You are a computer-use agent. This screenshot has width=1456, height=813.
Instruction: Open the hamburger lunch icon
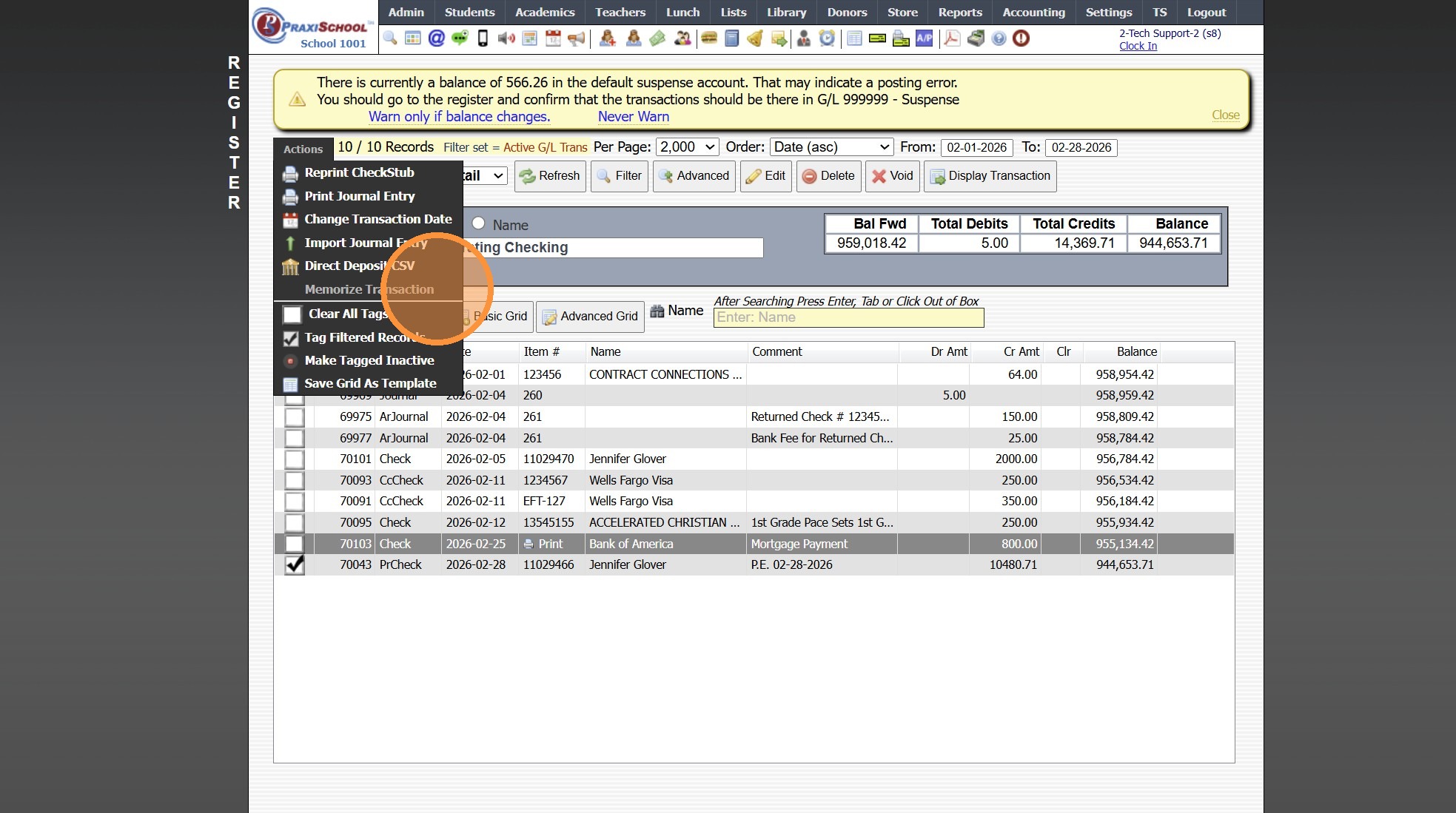click(709, 38)
